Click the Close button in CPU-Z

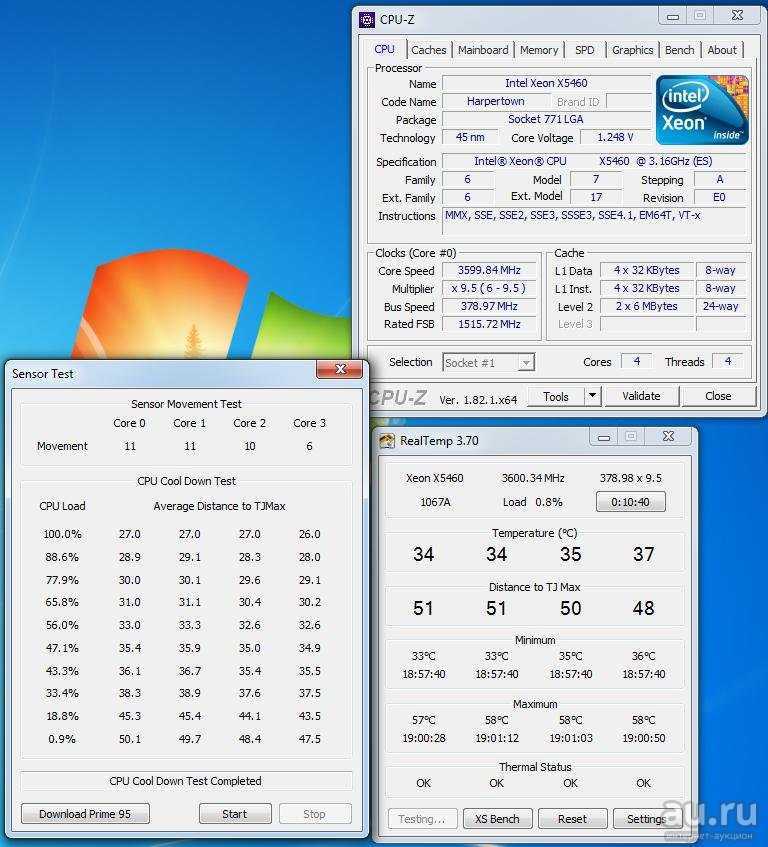[718, 396]
